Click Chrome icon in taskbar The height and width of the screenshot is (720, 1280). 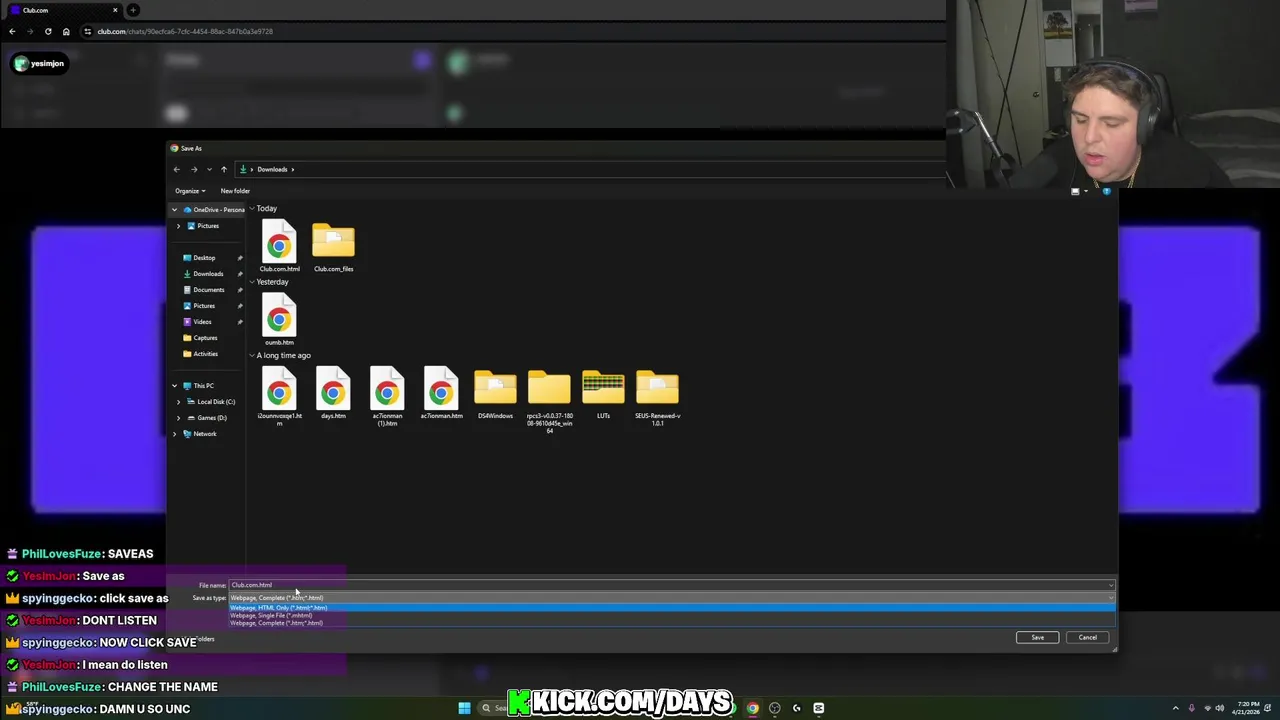752,708
